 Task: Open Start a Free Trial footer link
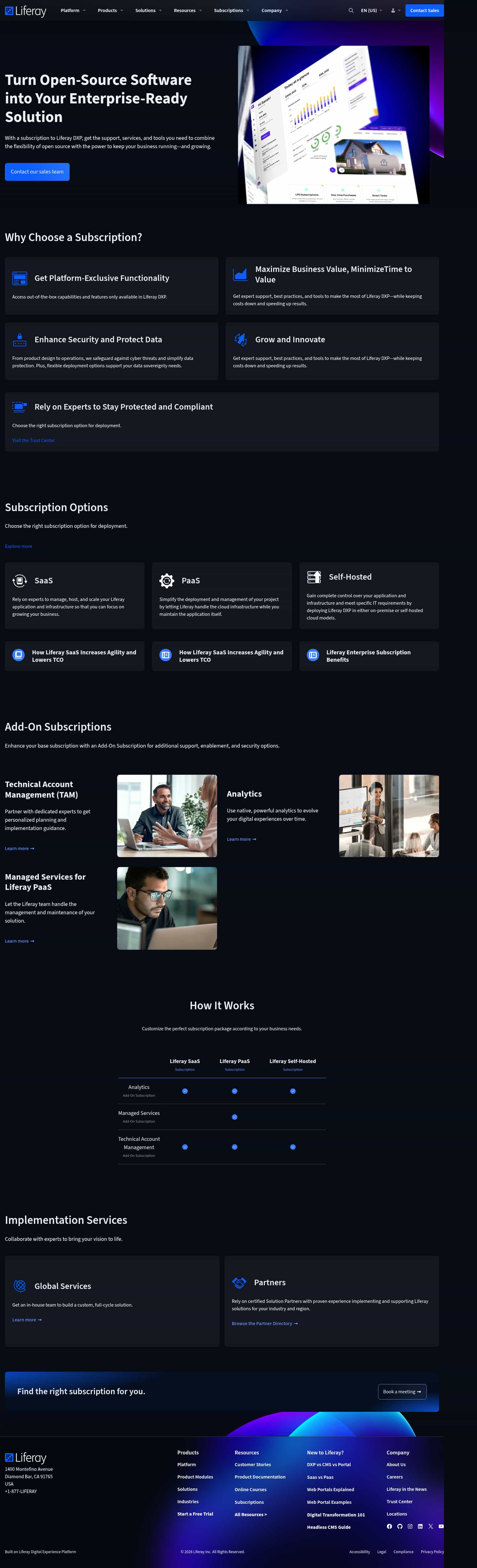click(195, 1514)
